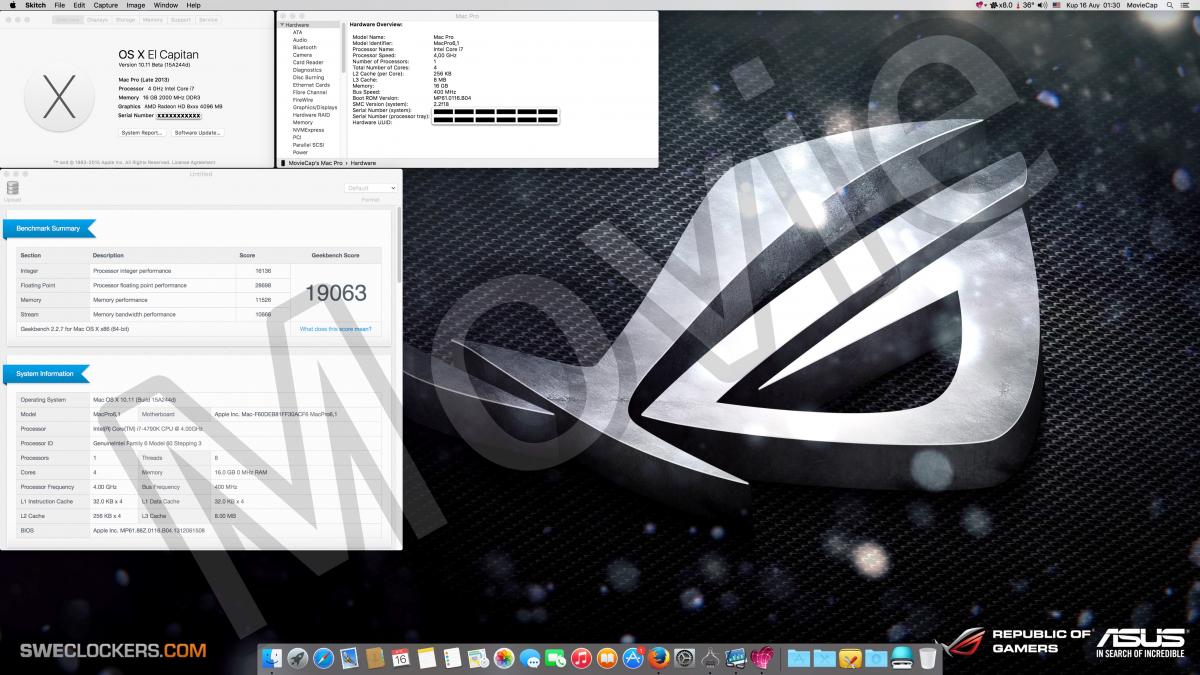Switch to Support tab in About This Mac
This screenshot has width=1200, height=675.
[x=180, y=19]
